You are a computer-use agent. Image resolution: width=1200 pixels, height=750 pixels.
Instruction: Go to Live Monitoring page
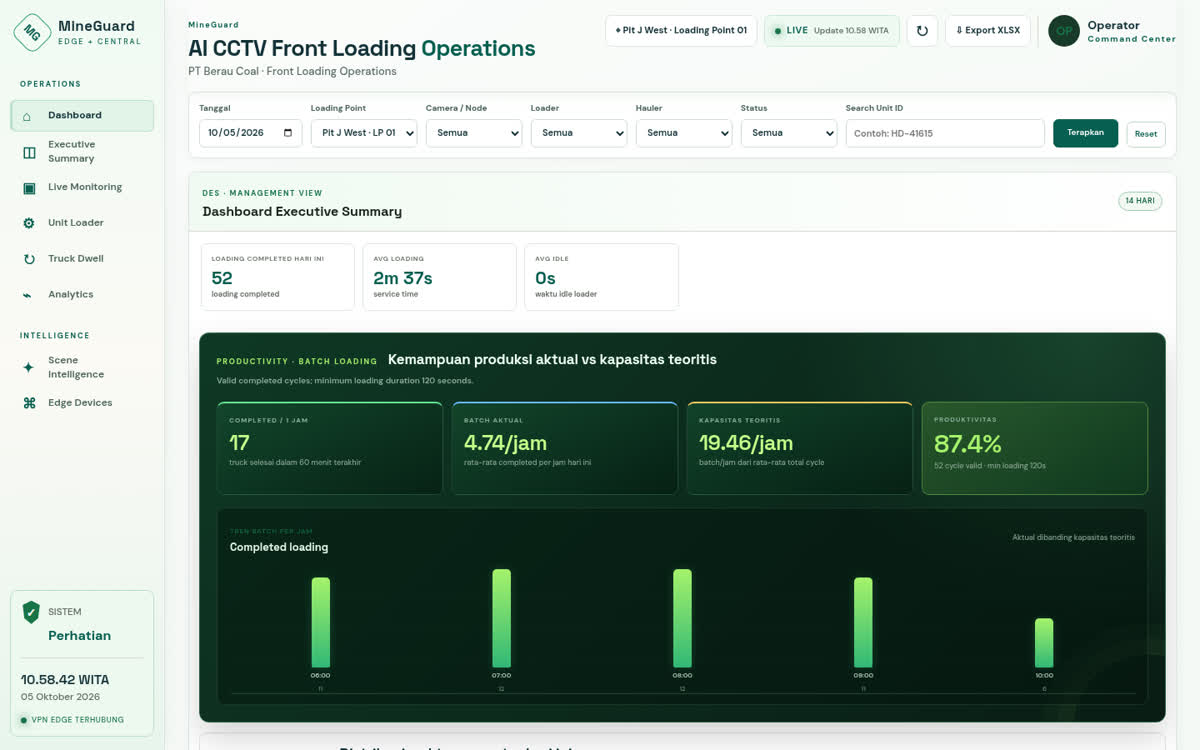click(x=82, y=187)
